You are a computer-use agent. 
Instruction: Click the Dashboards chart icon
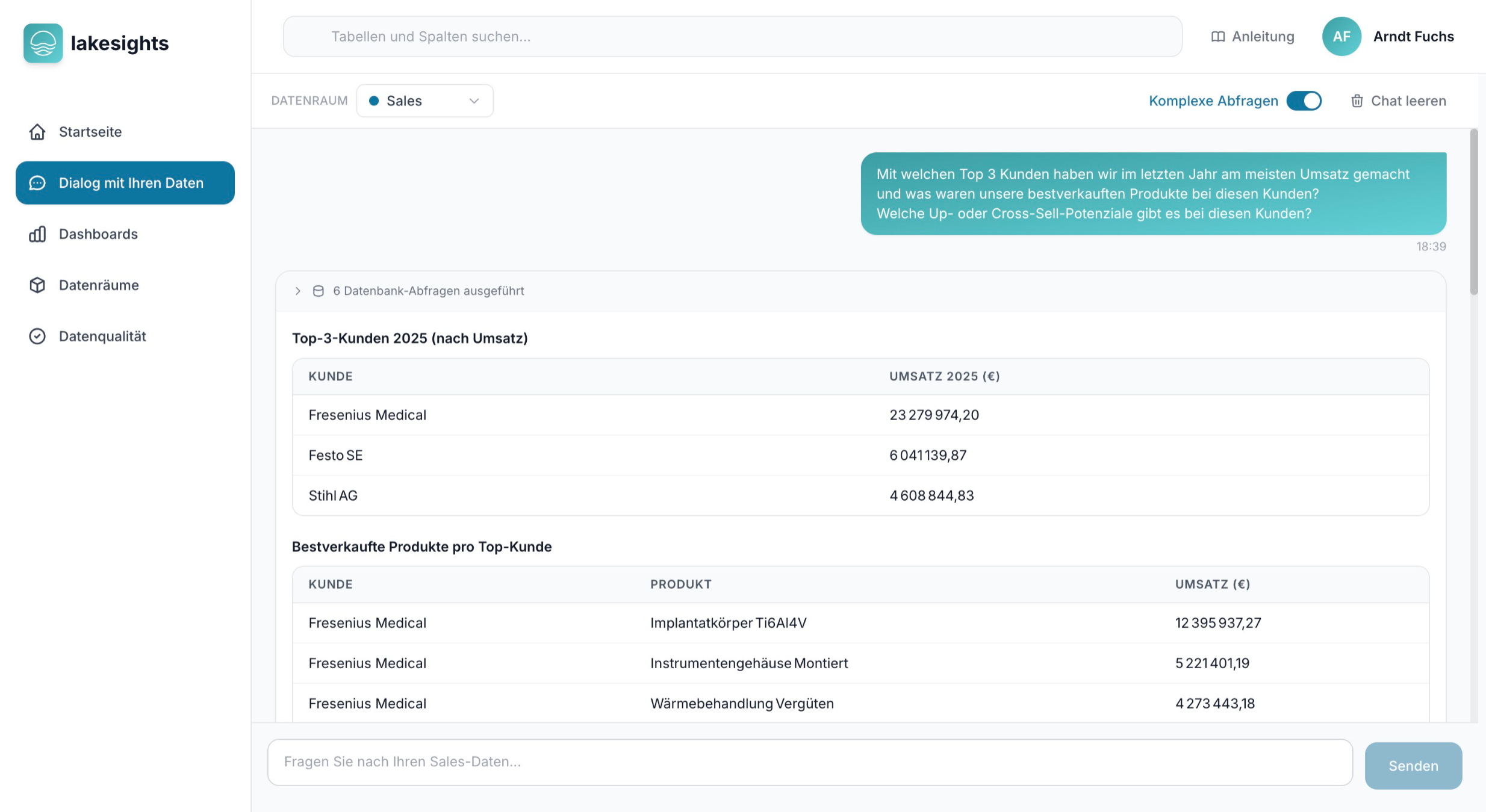click(x=37, y=234)
